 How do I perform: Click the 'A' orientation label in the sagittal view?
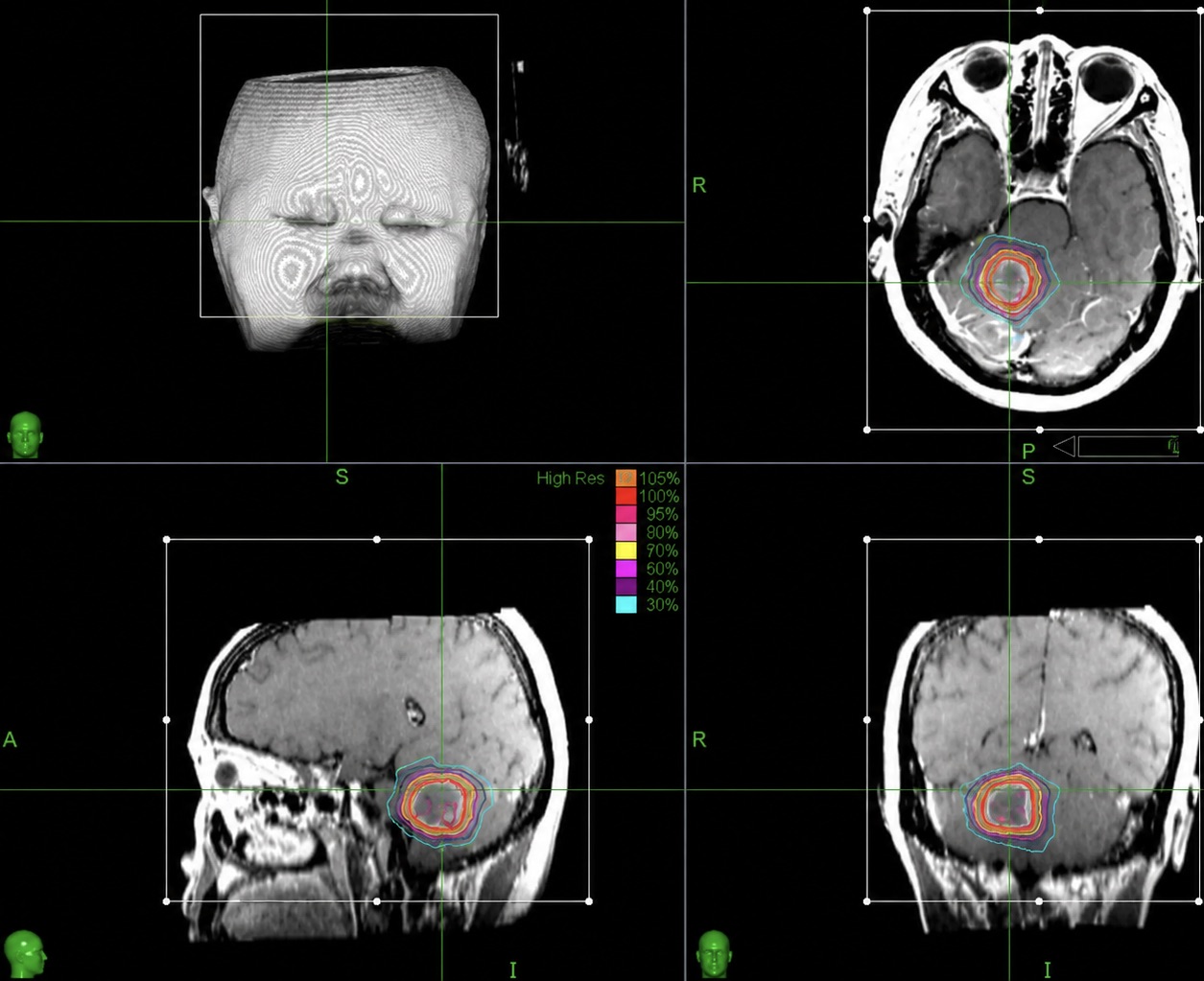click(10, 739)
